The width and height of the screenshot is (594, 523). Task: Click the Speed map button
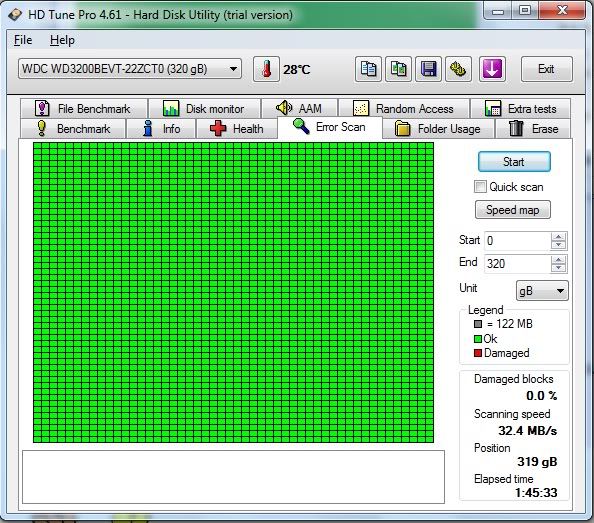pyautogui.click(x=513, y=210)
